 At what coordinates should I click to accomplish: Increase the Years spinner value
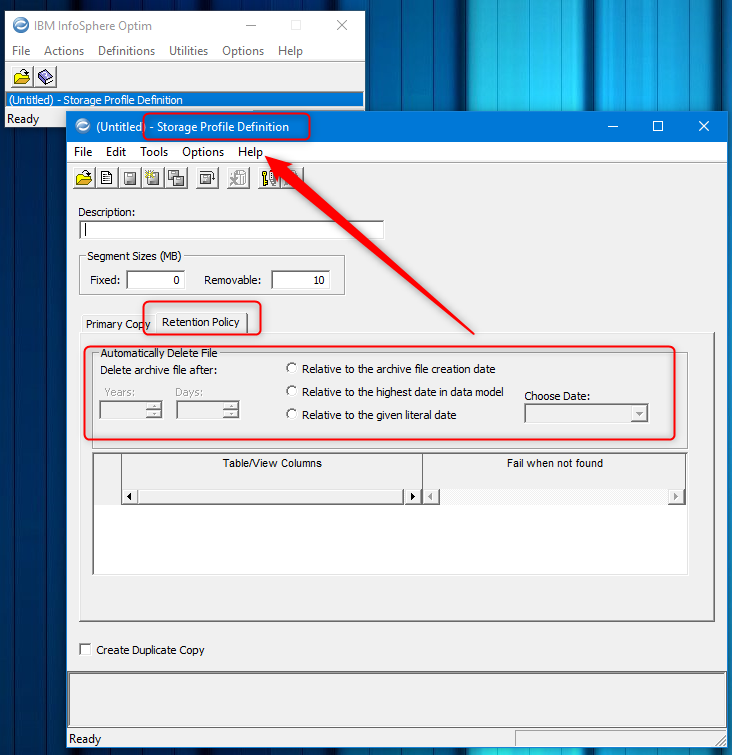[x=154, y=406]
